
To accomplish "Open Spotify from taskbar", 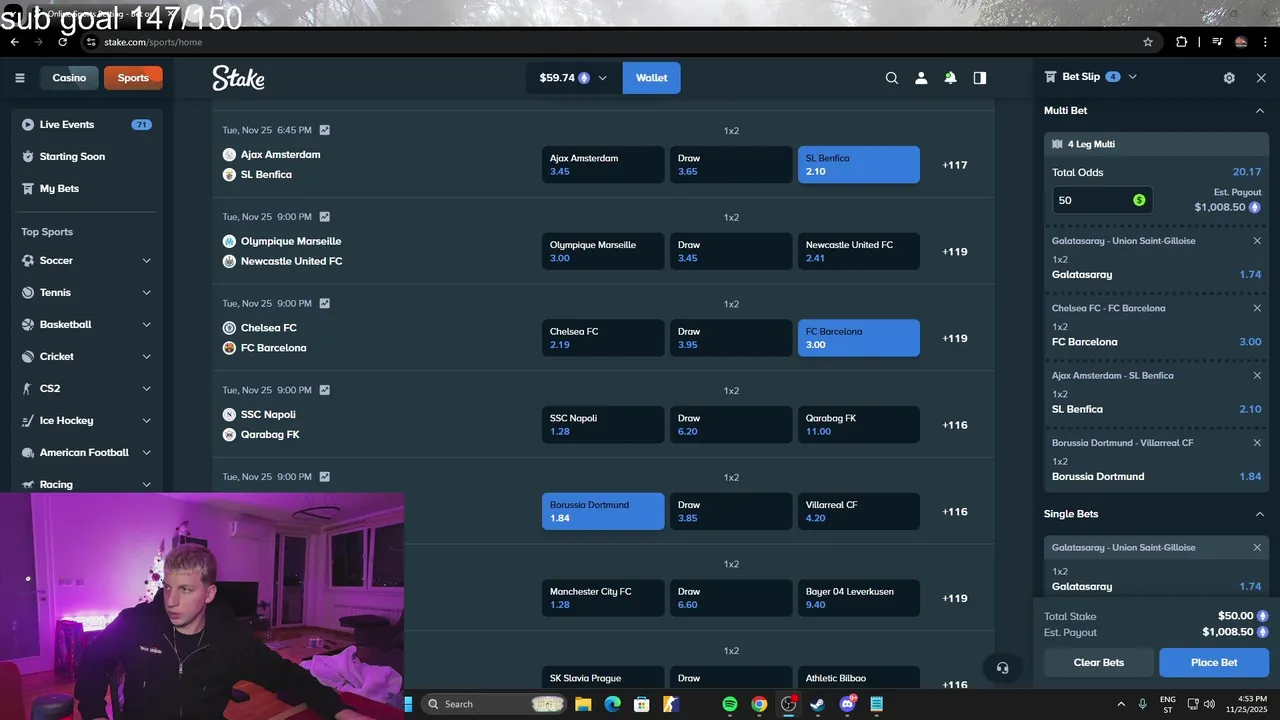I will [730, 704].
